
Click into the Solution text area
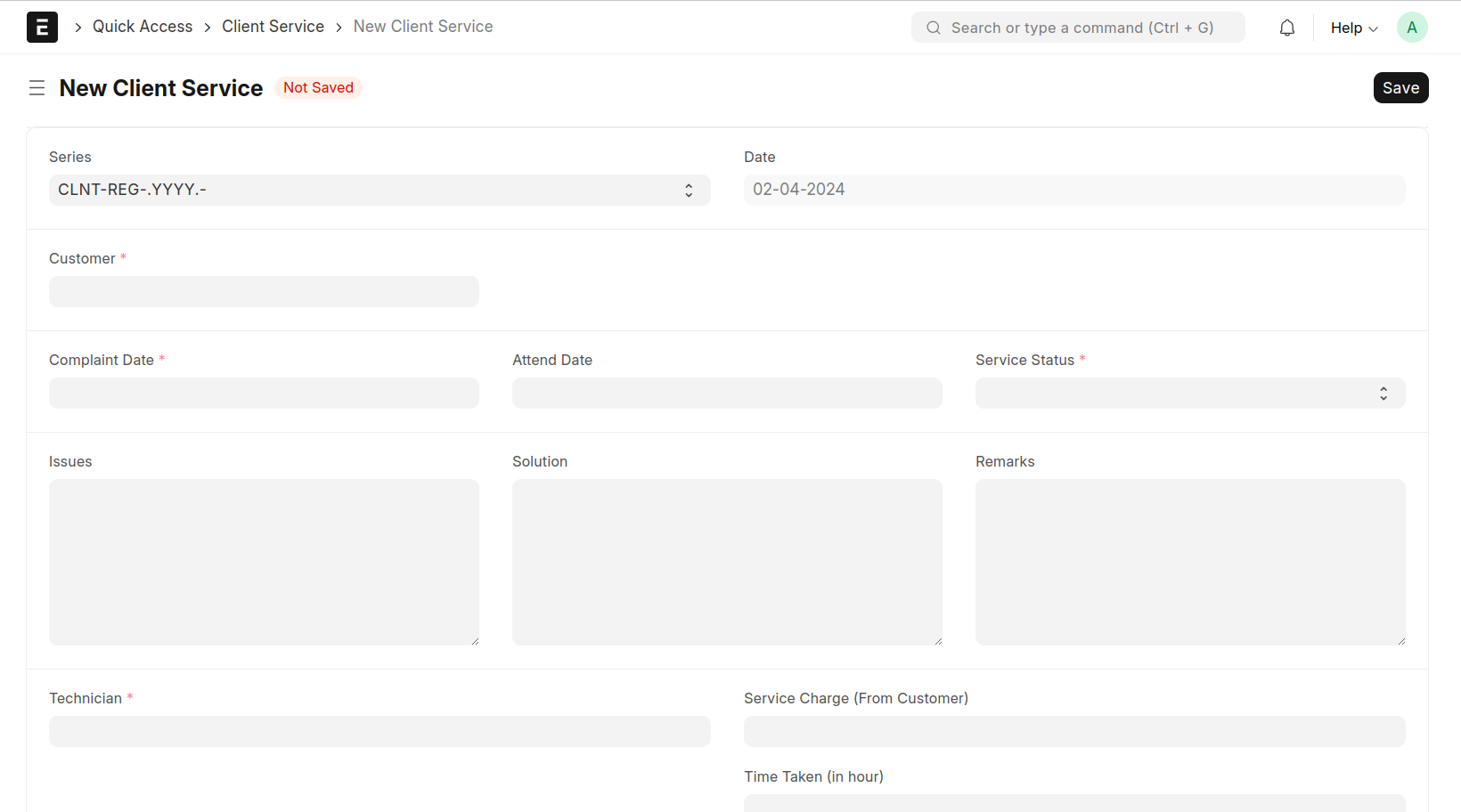pos(726,561)
